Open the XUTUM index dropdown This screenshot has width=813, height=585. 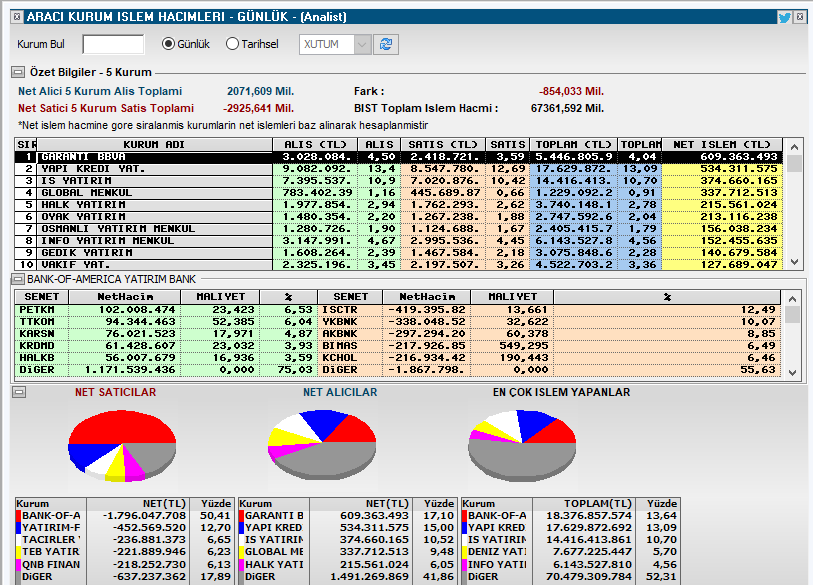362,45
